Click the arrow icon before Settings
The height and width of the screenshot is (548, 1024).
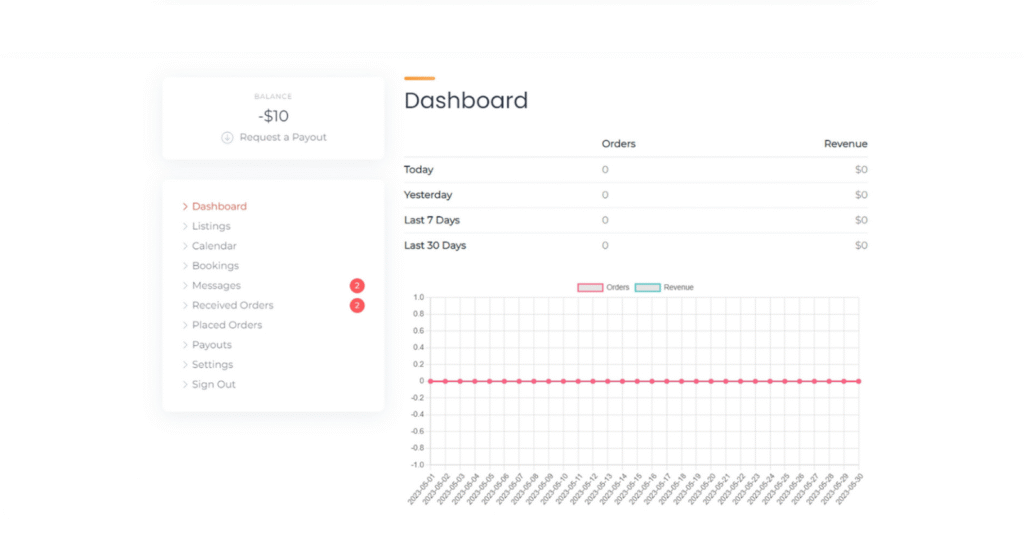[x=185, y=365]
